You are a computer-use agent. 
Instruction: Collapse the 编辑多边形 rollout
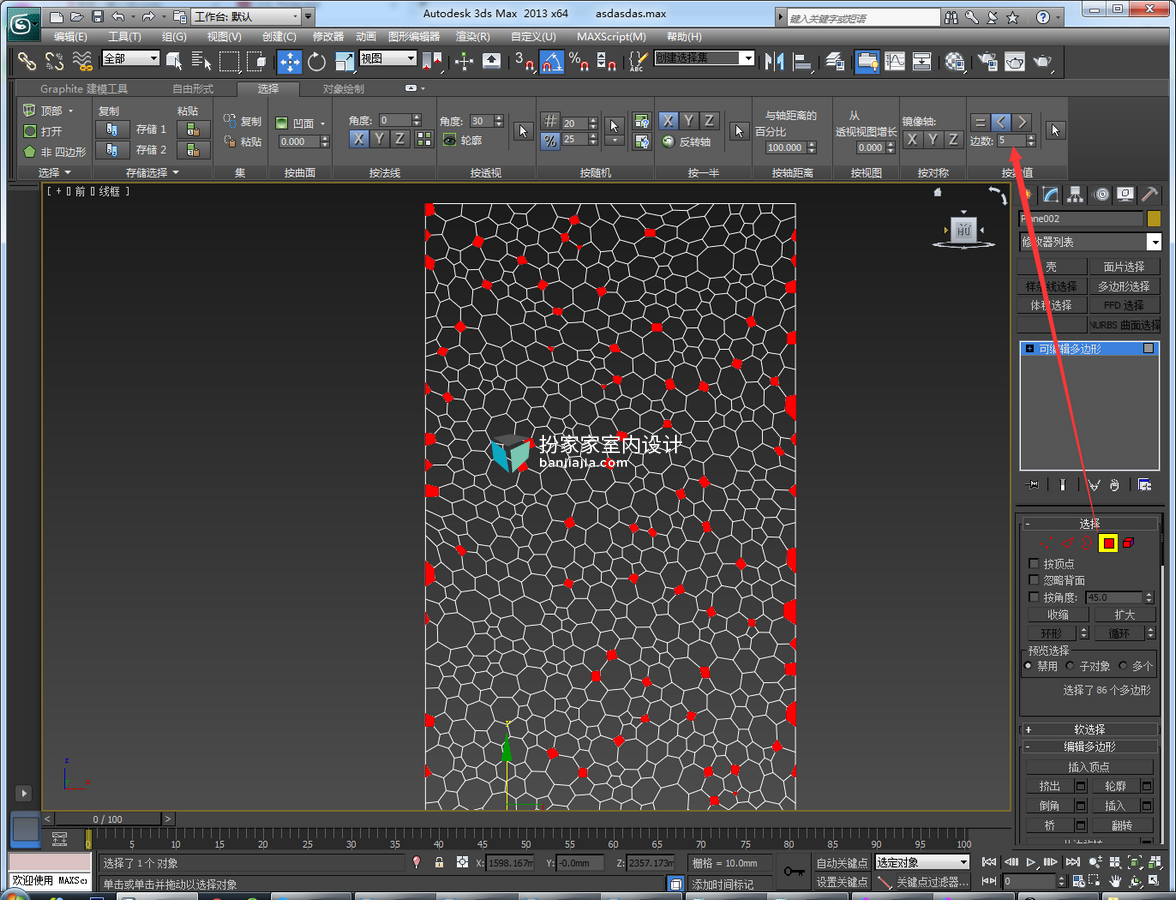point(1089,746)
